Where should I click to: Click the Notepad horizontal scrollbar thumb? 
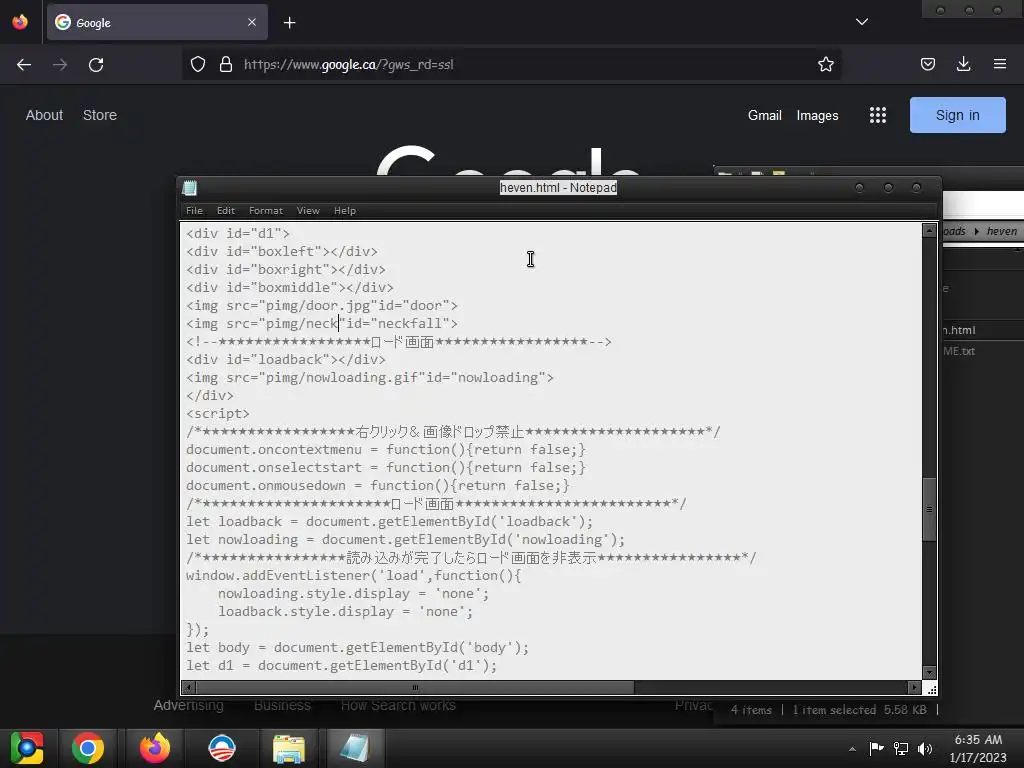415,687
